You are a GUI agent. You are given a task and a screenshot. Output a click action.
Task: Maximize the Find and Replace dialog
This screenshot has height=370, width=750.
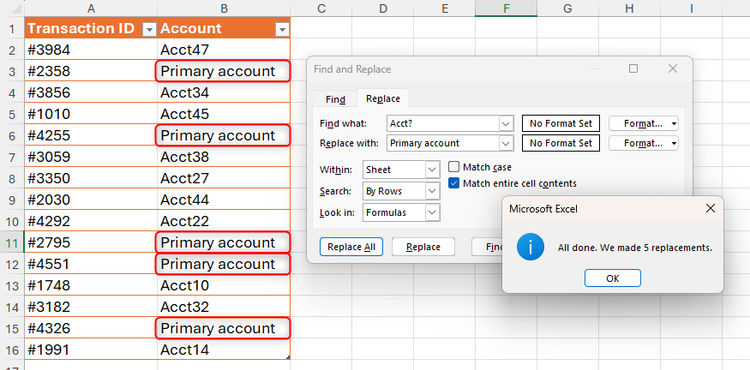pyautogui.click(x=633, y=69)
